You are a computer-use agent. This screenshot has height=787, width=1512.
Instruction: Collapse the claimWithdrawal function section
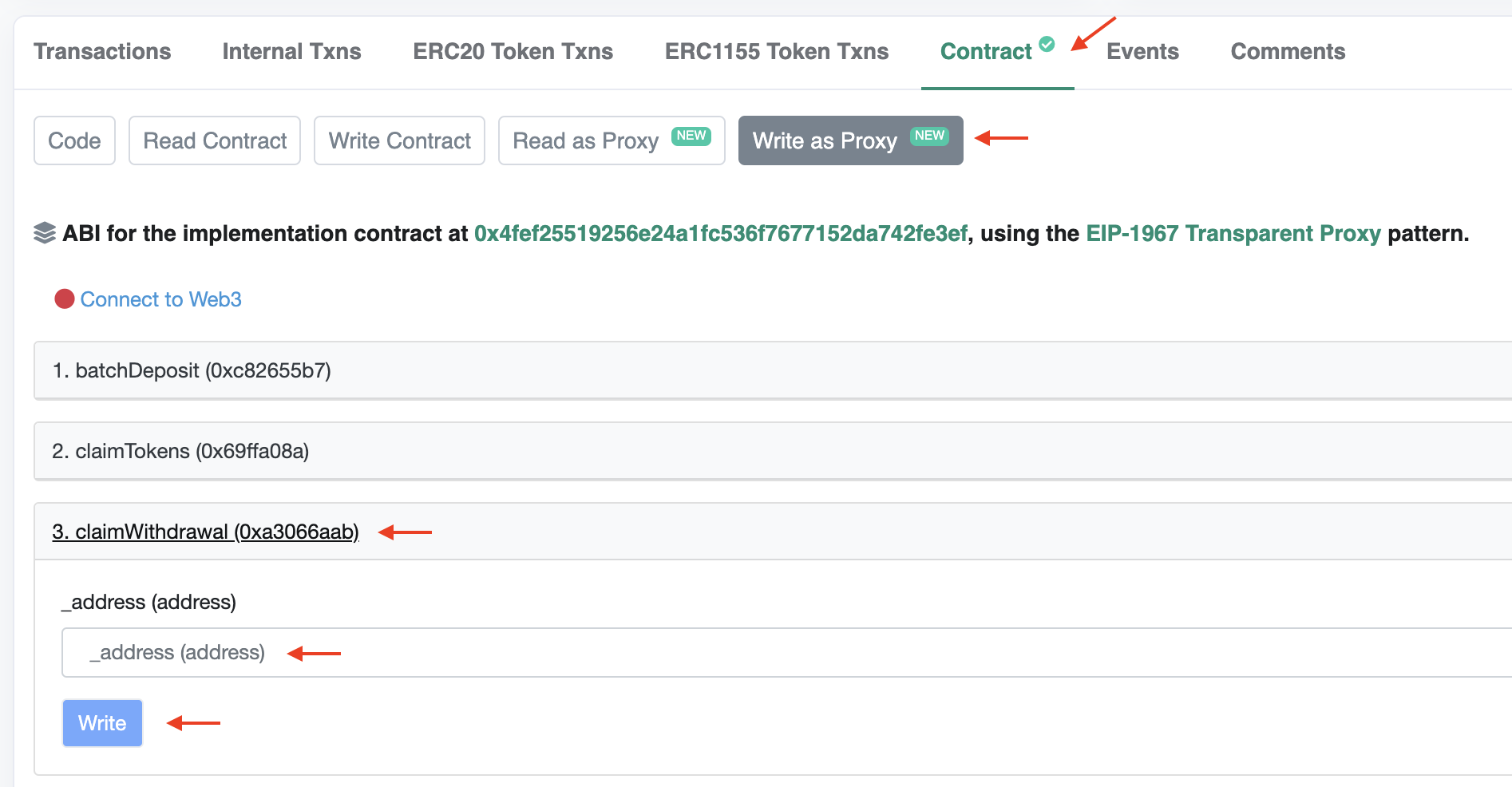click(205, 532)
